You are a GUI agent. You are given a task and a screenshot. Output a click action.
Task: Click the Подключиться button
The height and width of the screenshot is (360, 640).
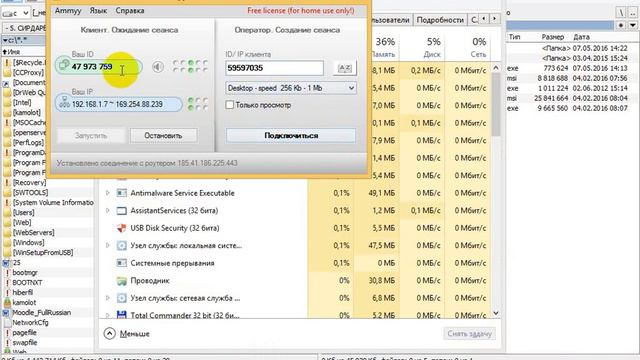coord(291,136)
